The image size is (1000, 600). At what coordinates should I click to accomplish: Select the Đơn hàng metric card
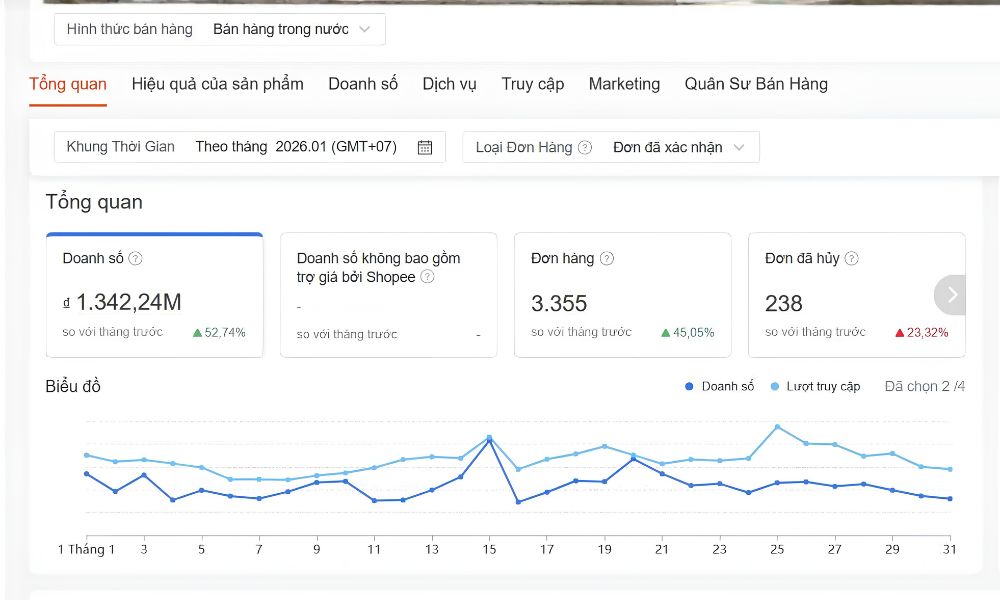(622, 296)
